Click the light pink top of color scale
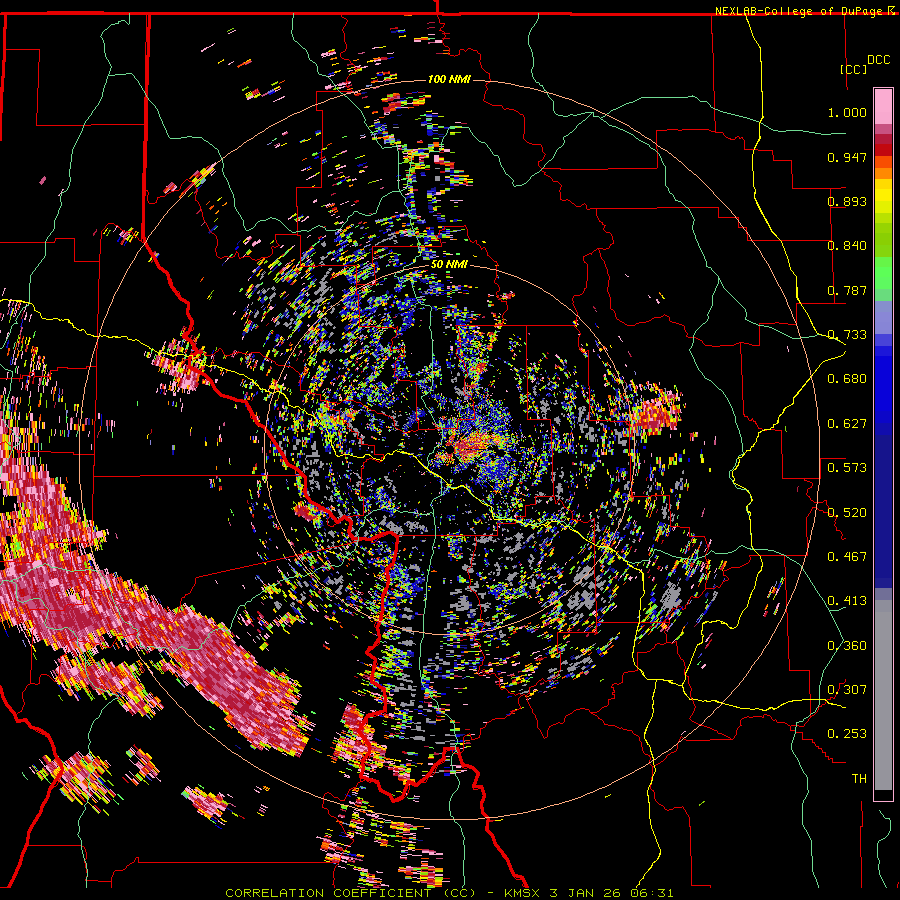The image size is (900, 900). (883, 106)
